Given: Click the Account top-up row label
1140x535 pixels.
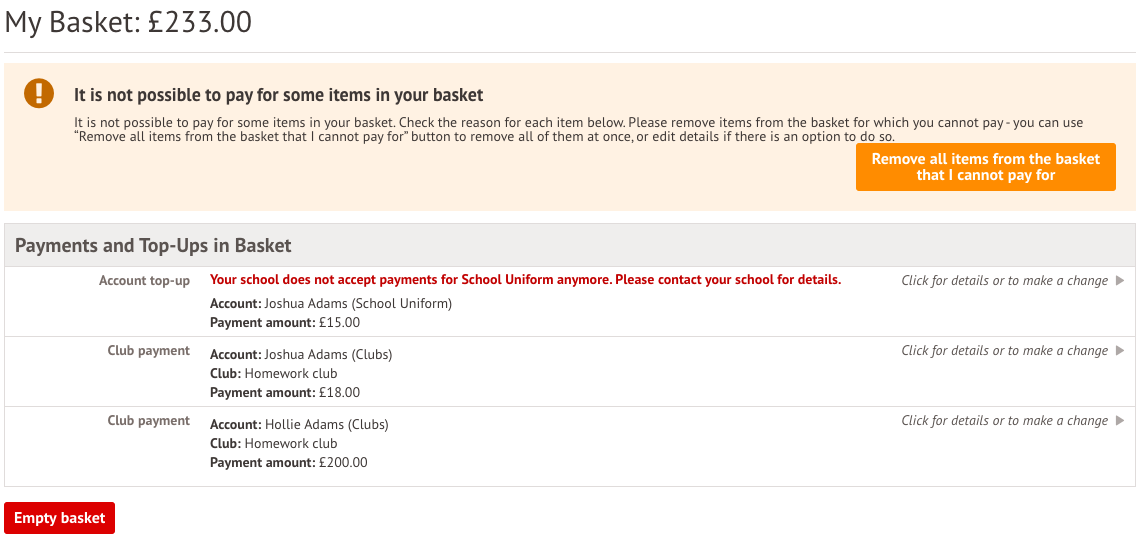Looking at the screenshot, I should (144, 281).
